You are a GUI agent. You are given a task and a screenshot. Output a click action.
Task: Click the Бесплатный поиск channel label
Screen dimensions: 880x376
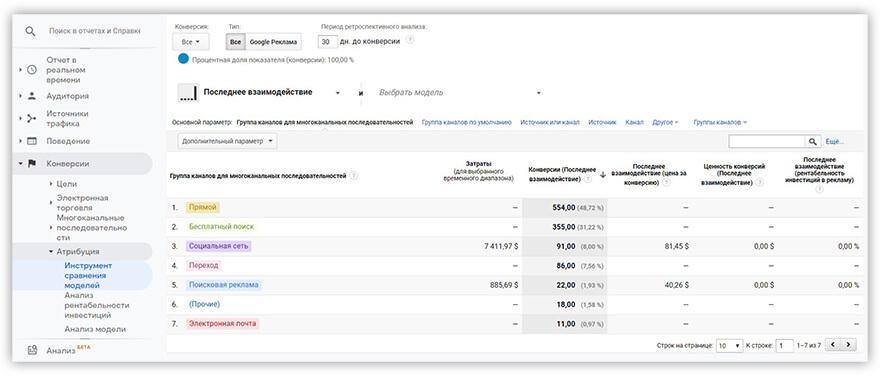221,227
